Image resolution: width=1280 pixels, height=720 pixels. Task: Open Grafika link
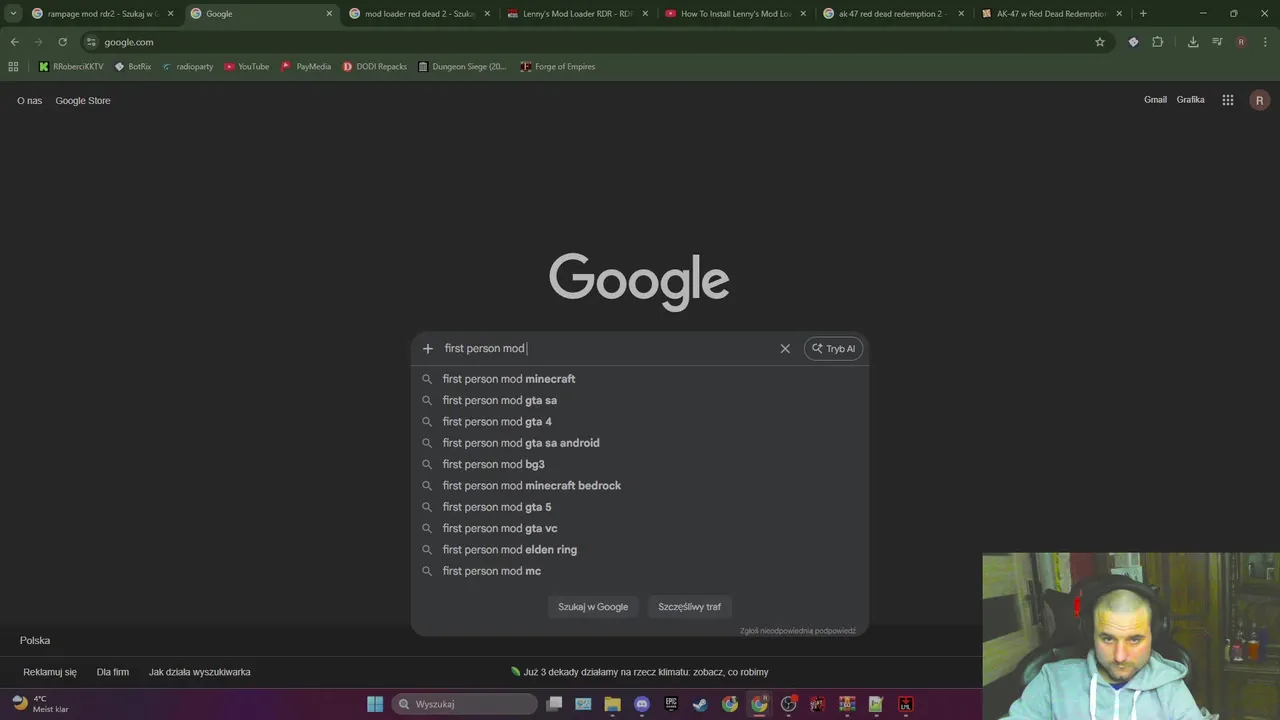[1190, 100]
